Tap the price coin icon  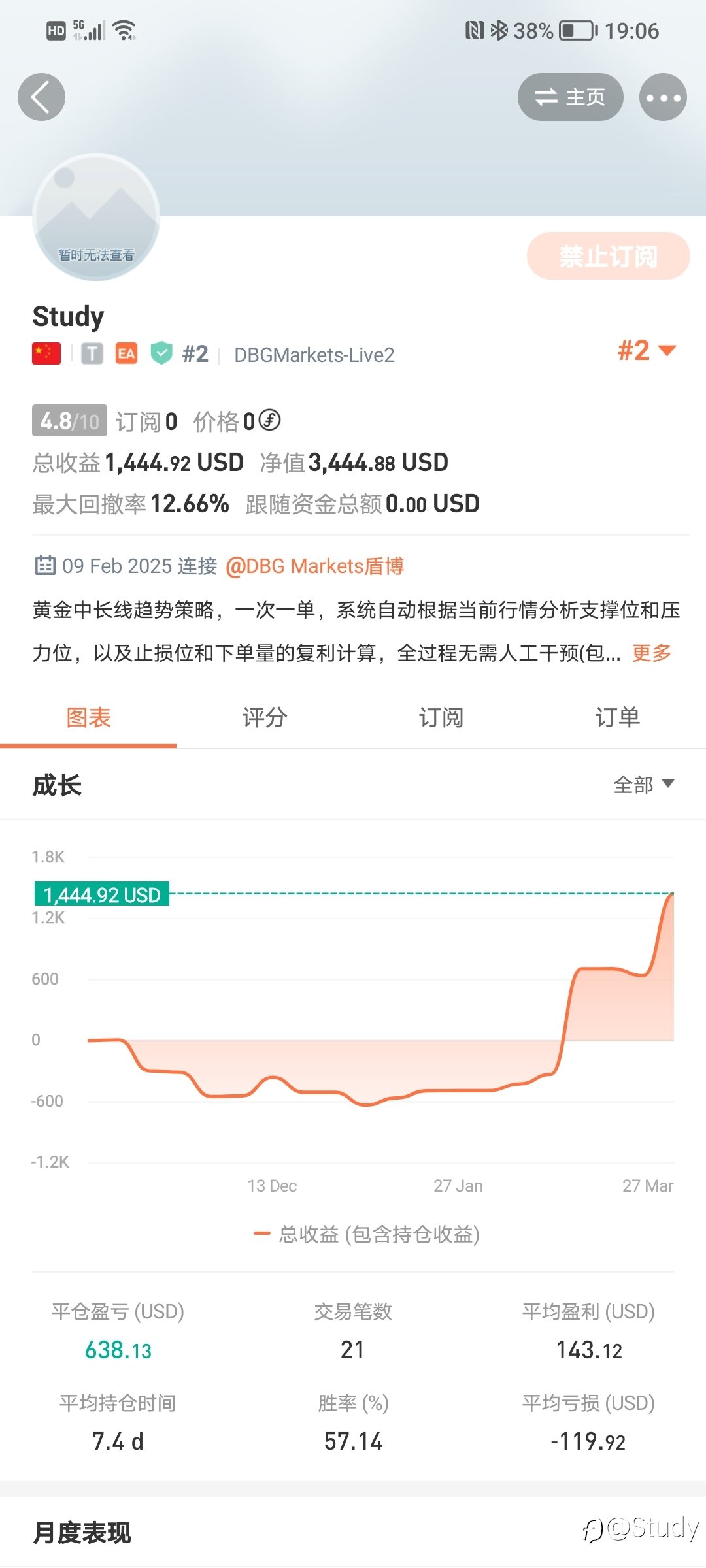click(x=269, y=420)
